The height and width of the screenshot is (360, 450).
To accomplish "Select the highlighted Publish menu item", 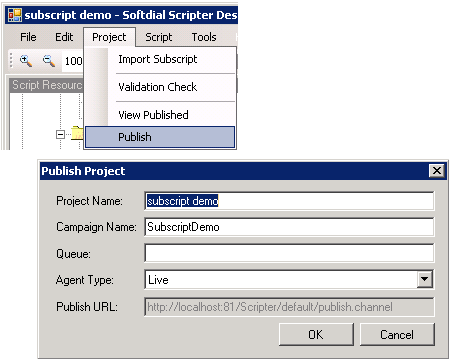I will coord(160,137).
